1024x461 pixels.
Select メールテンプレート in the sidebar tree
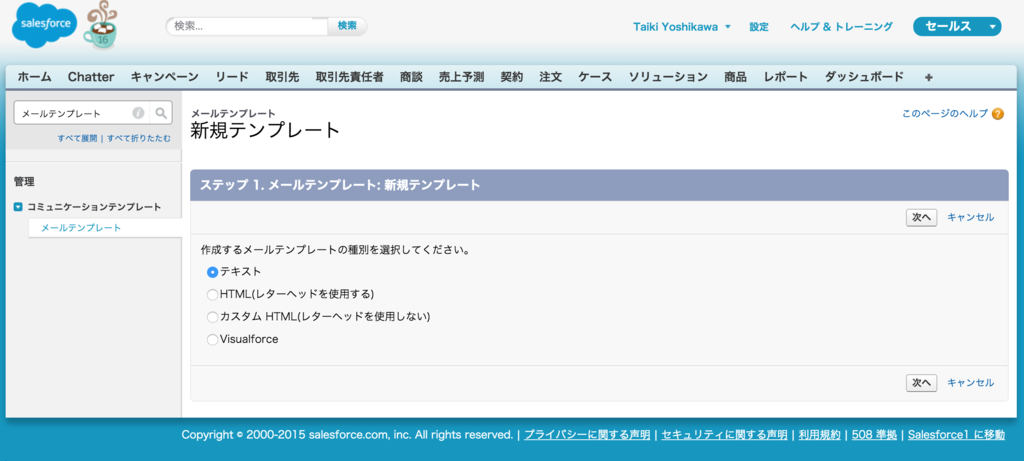81,228
